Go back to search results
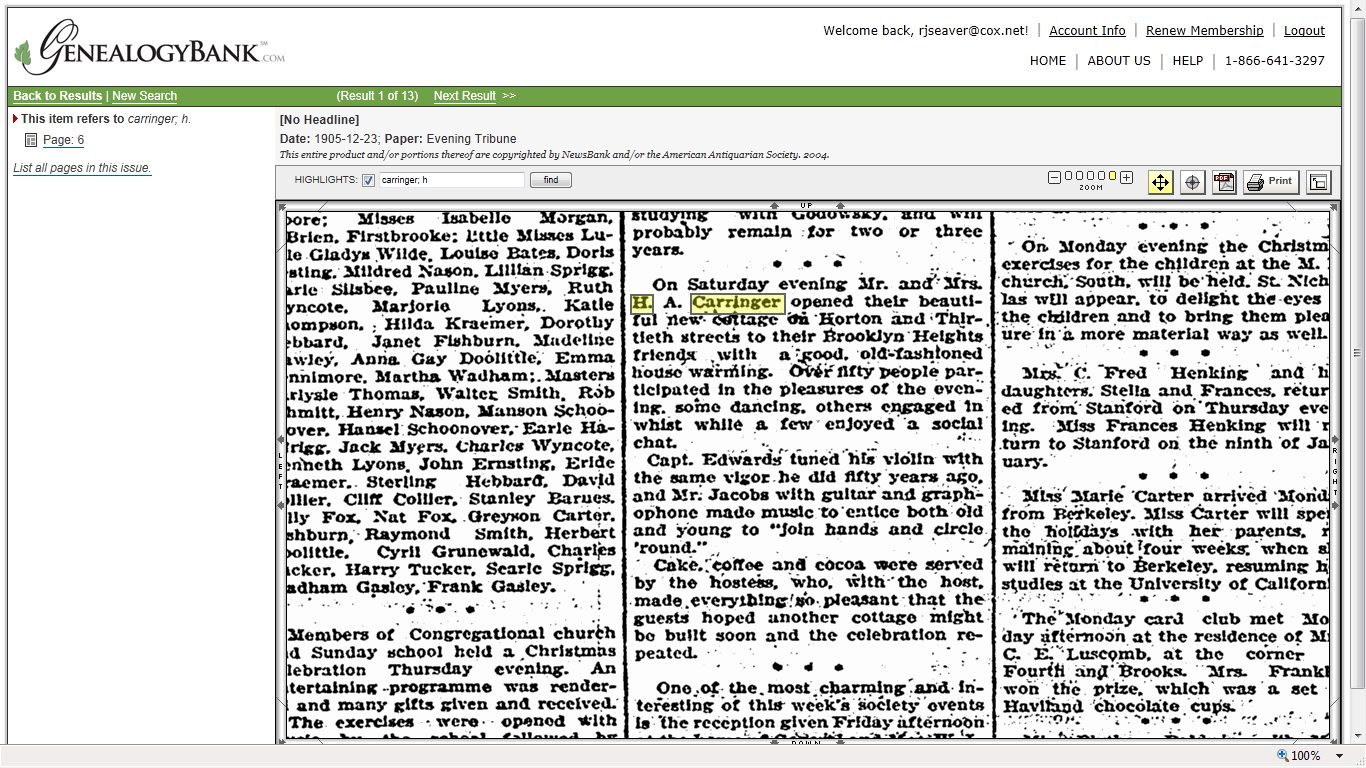 [x=58, y=96]
